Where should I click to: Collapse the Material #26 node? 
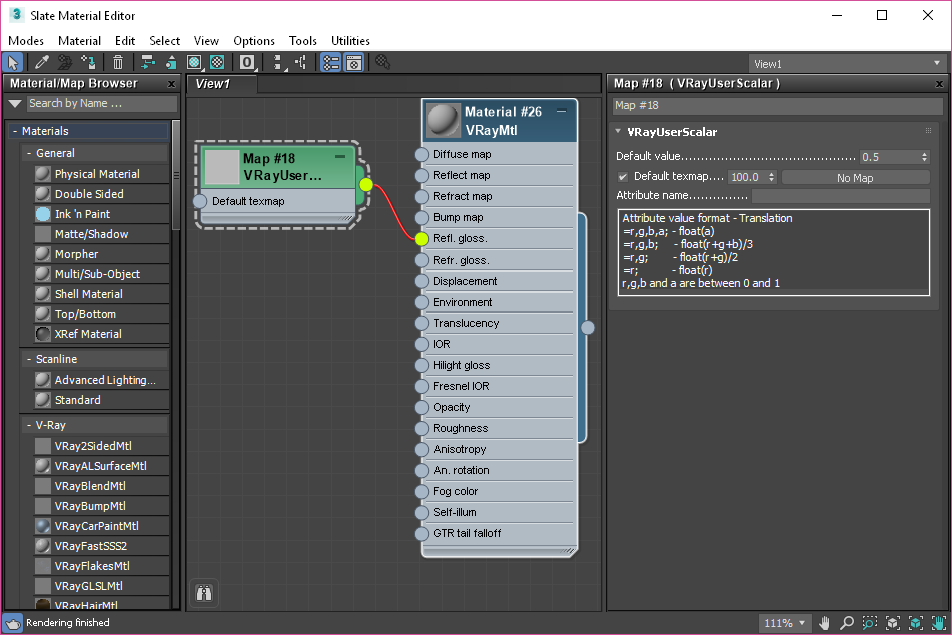[562, 111]
